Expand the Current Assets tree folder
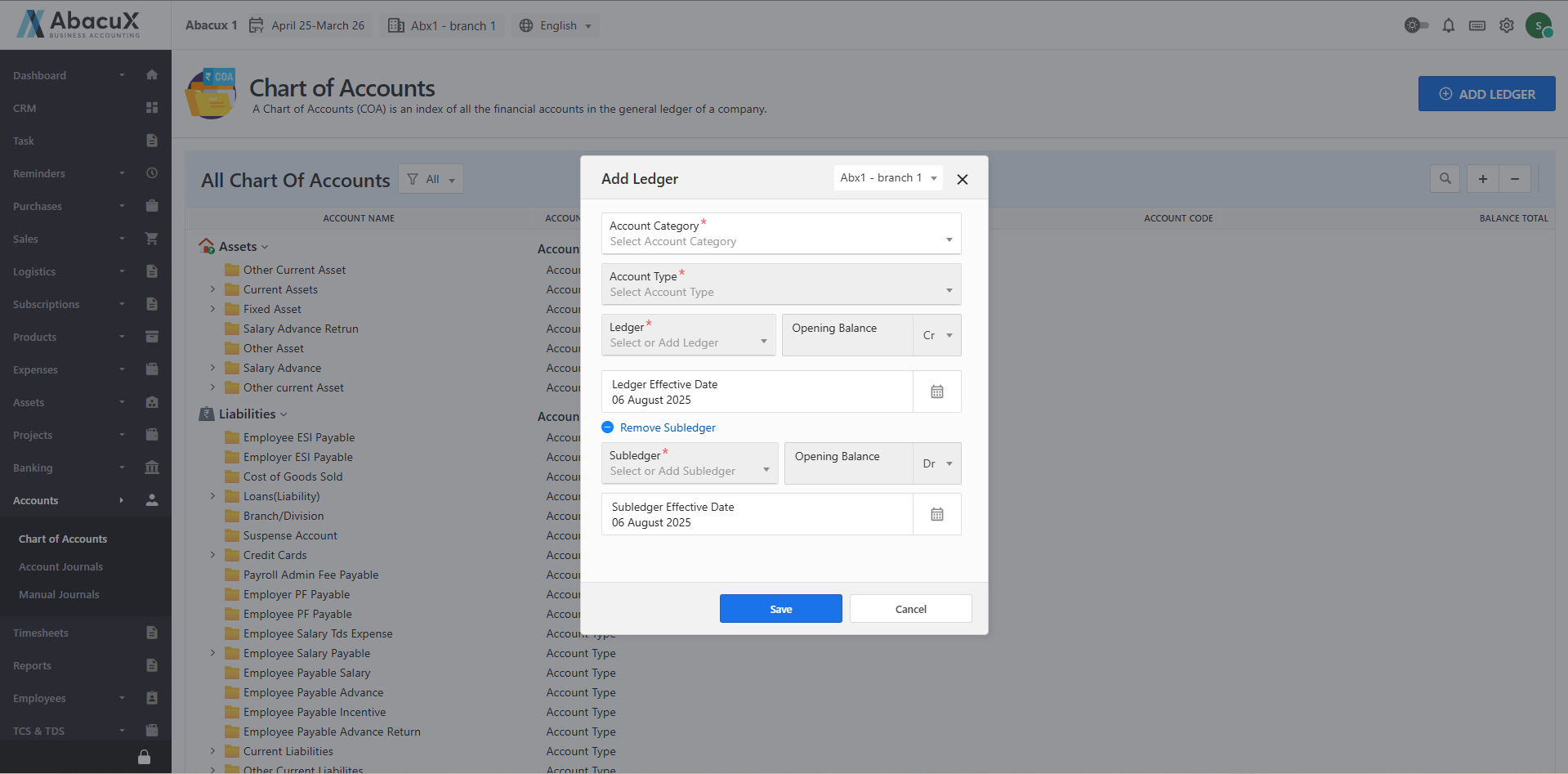Viewport: 1568px width, 774px height. coord(212,289)
